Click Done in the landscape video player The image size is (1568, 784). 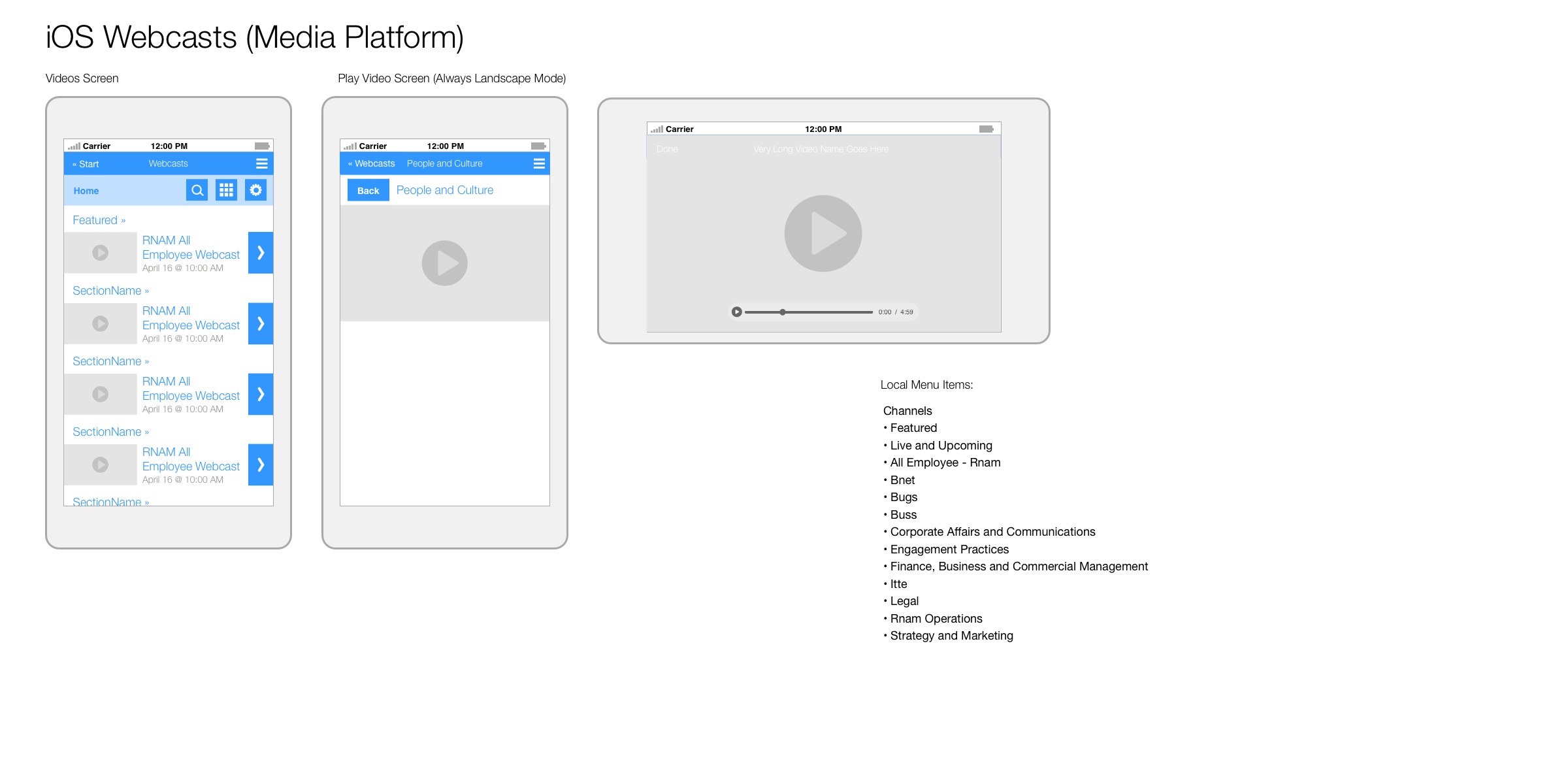point(667,149)
